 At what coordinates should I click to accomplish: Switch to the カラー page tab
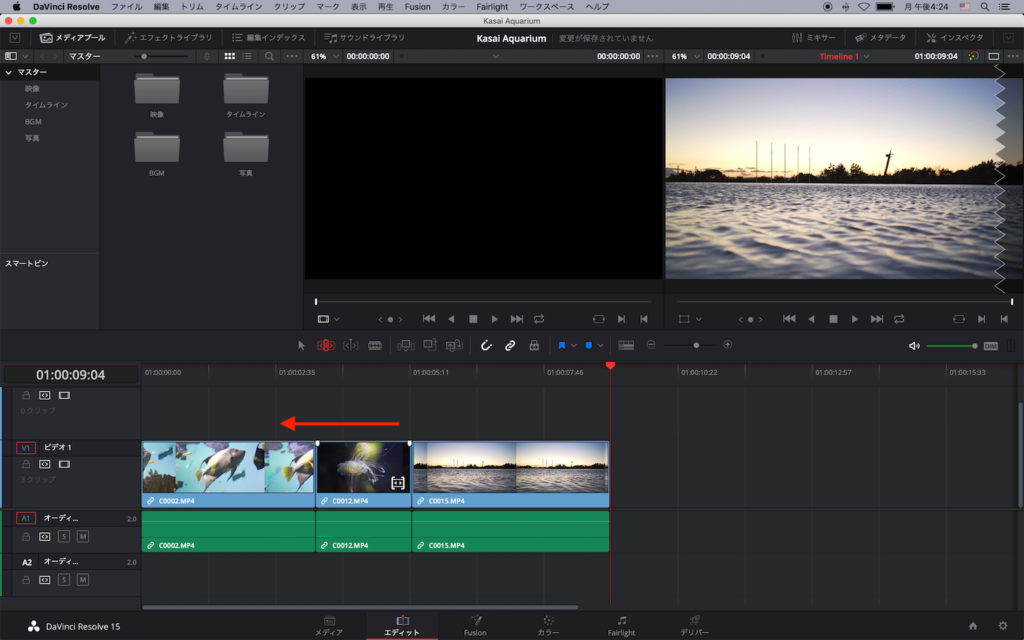548,625
